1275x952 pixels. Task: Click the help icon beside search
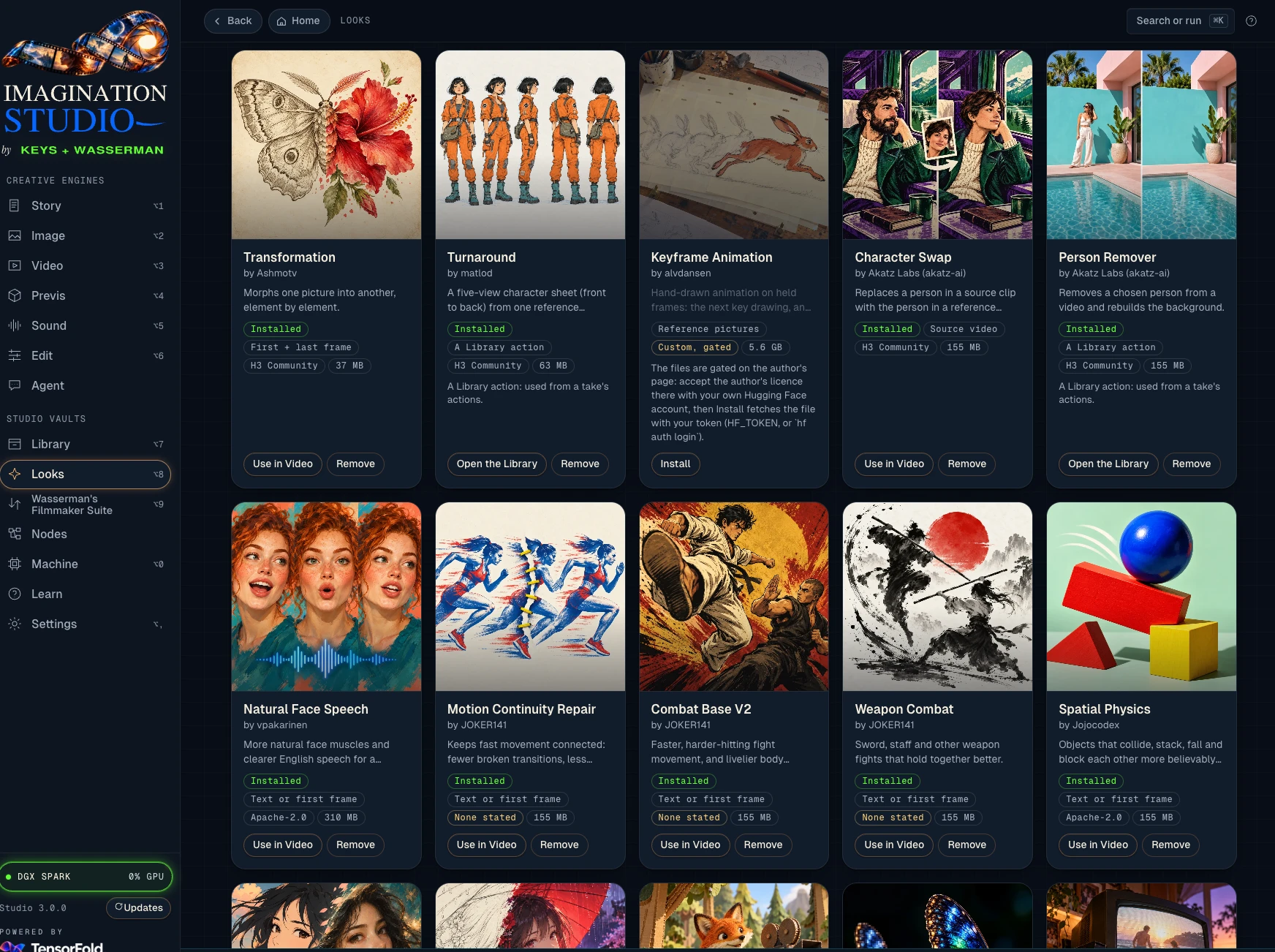pos(1251,21)
